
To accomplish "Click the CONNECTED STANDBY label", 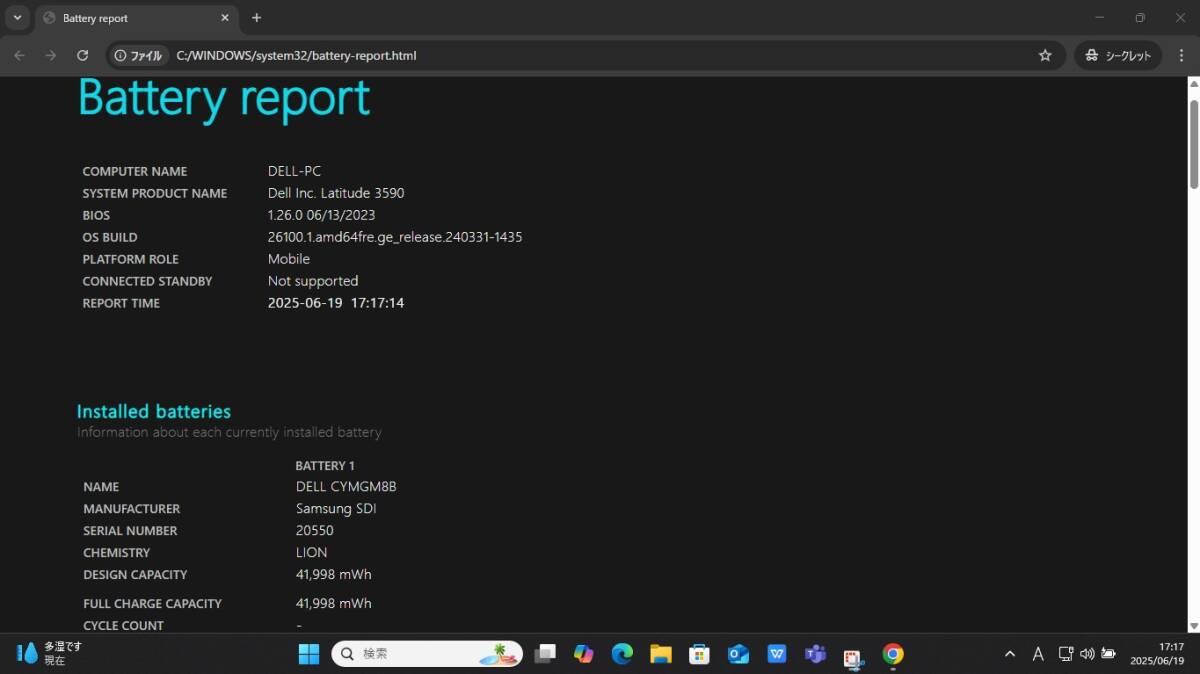I will point(147,281).
